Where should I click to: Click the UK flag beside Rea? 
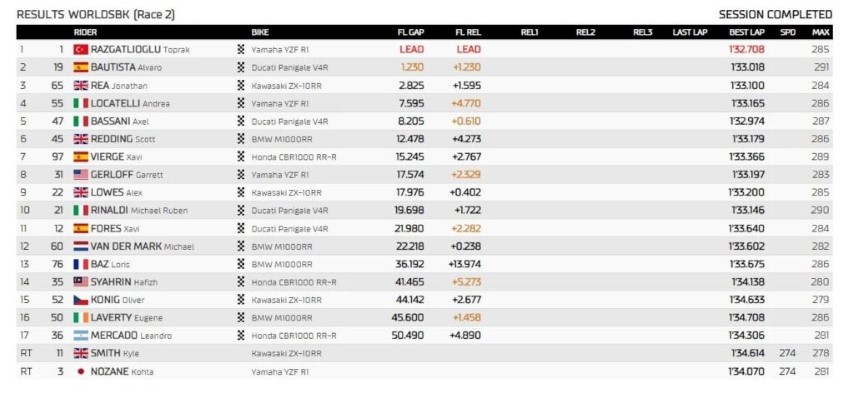pos(81,86)
